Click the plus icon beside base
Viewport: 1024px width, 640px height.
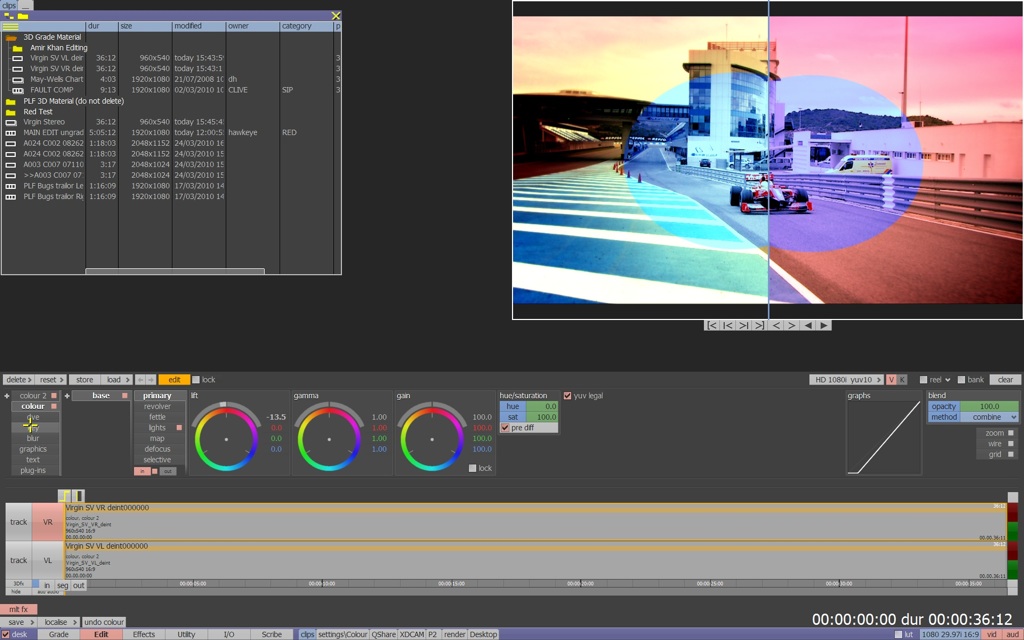[x=67, y=396]
